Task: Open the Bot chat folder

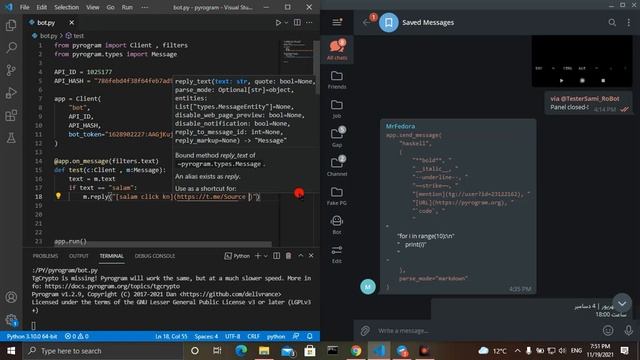Action: [x=337, y=224]
